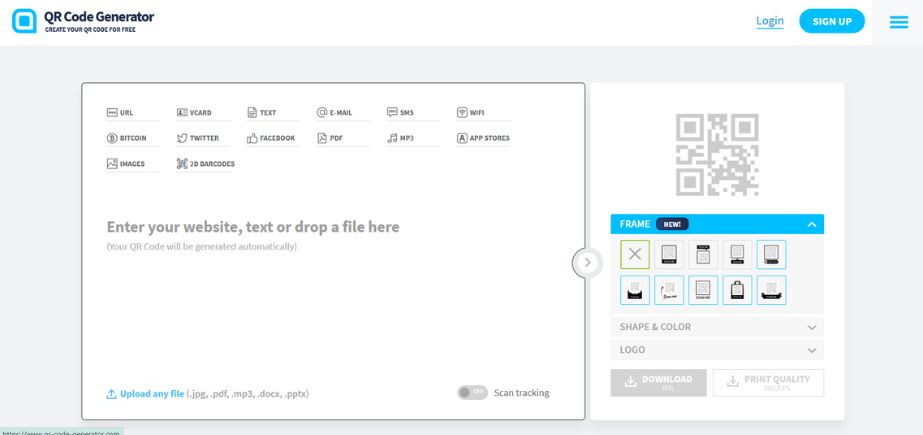Select the VCARD QR code type

[x=203, y=112]
